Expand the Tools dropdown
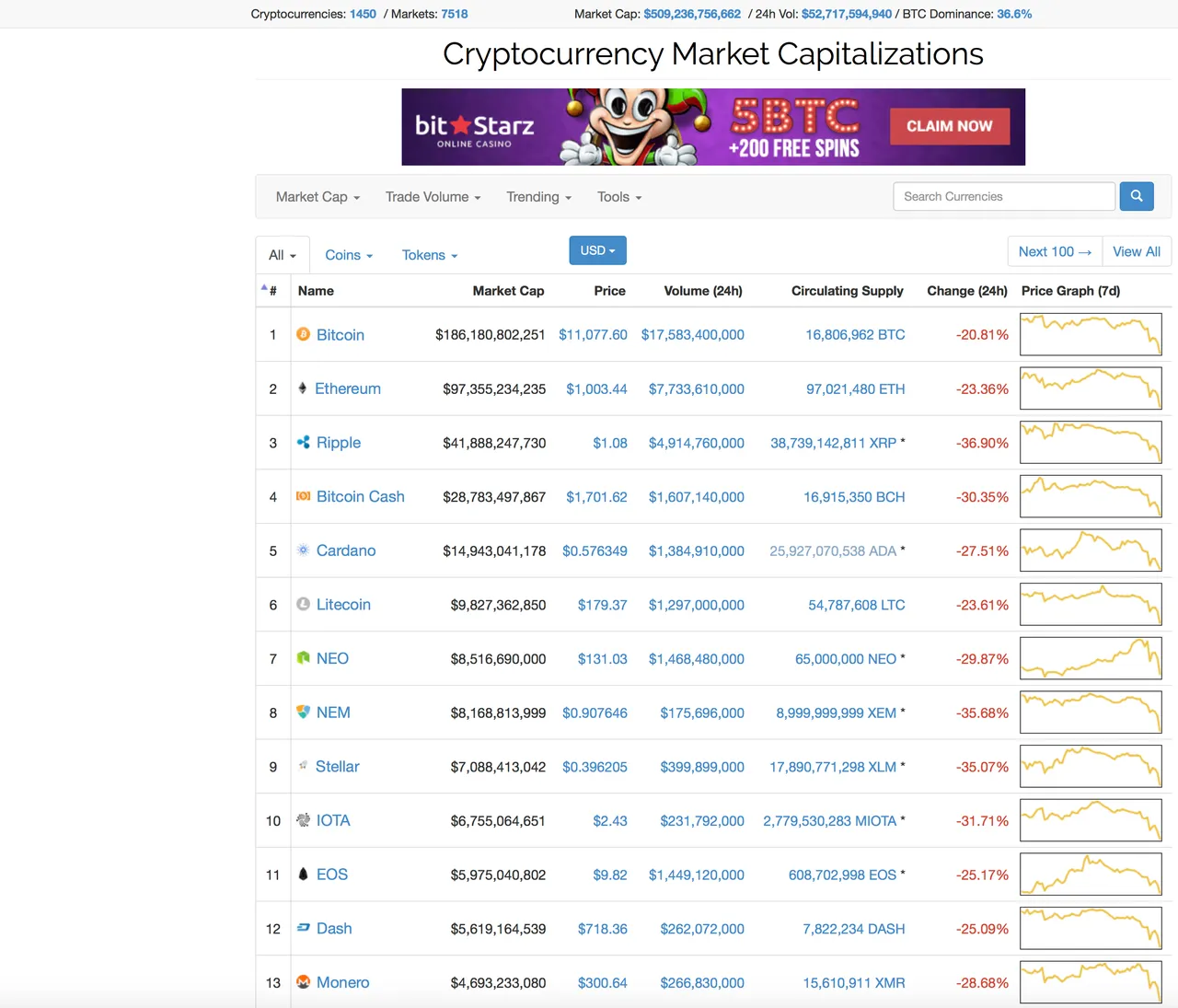 click(619, 197)
